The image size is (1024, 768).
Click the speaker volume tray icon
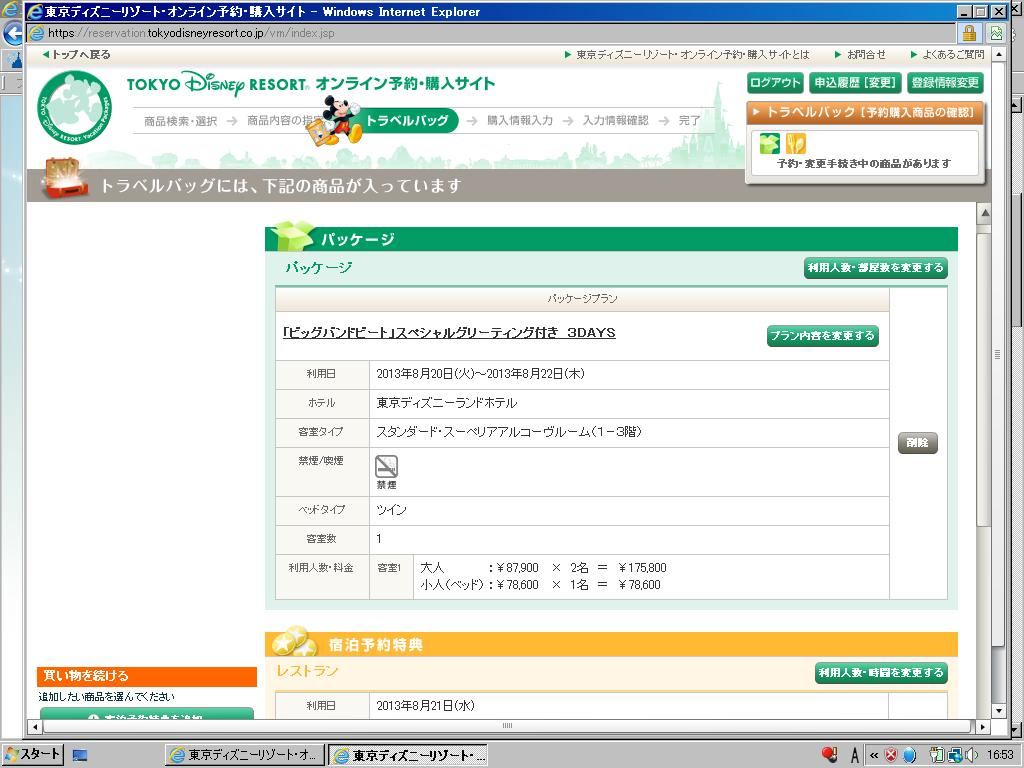pos(972,756)
